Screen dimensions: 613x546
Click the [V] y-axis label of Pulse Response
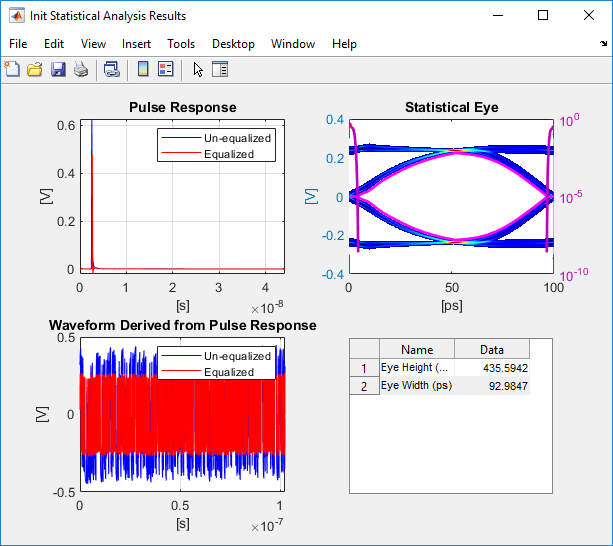coord(46,196)
